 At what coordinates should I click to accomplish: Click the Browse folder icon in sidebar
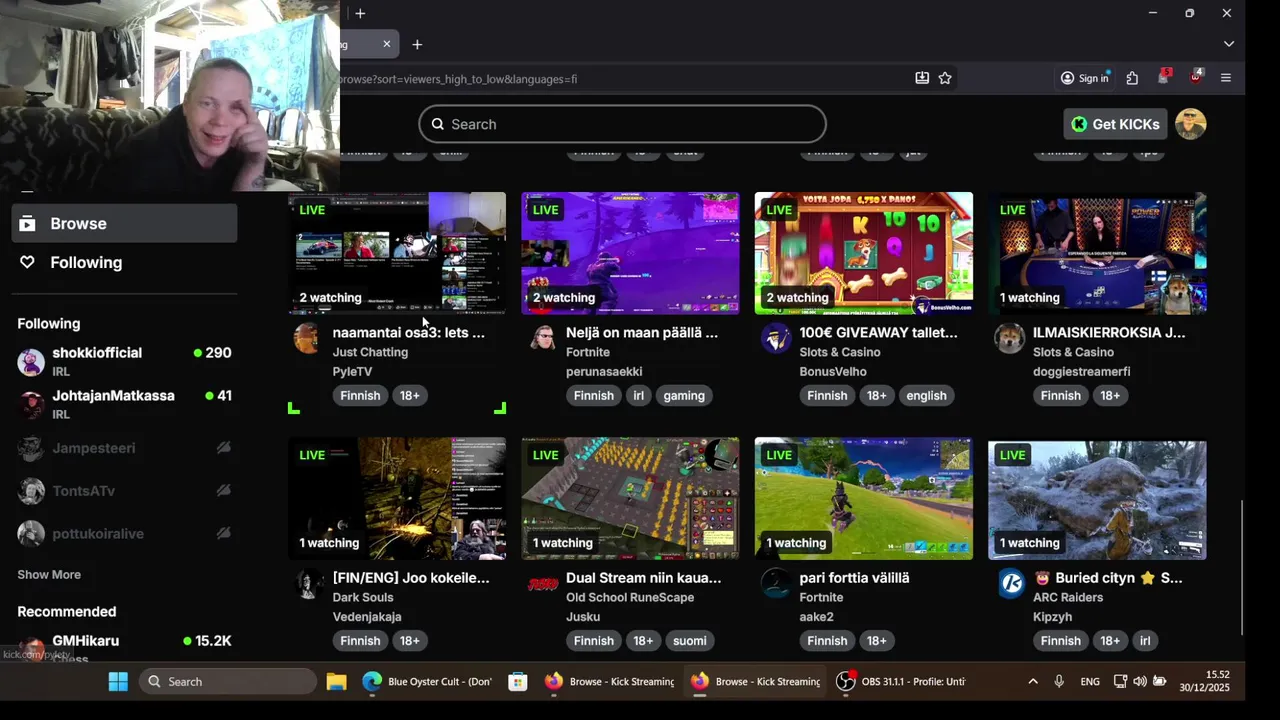pos(27,223)
